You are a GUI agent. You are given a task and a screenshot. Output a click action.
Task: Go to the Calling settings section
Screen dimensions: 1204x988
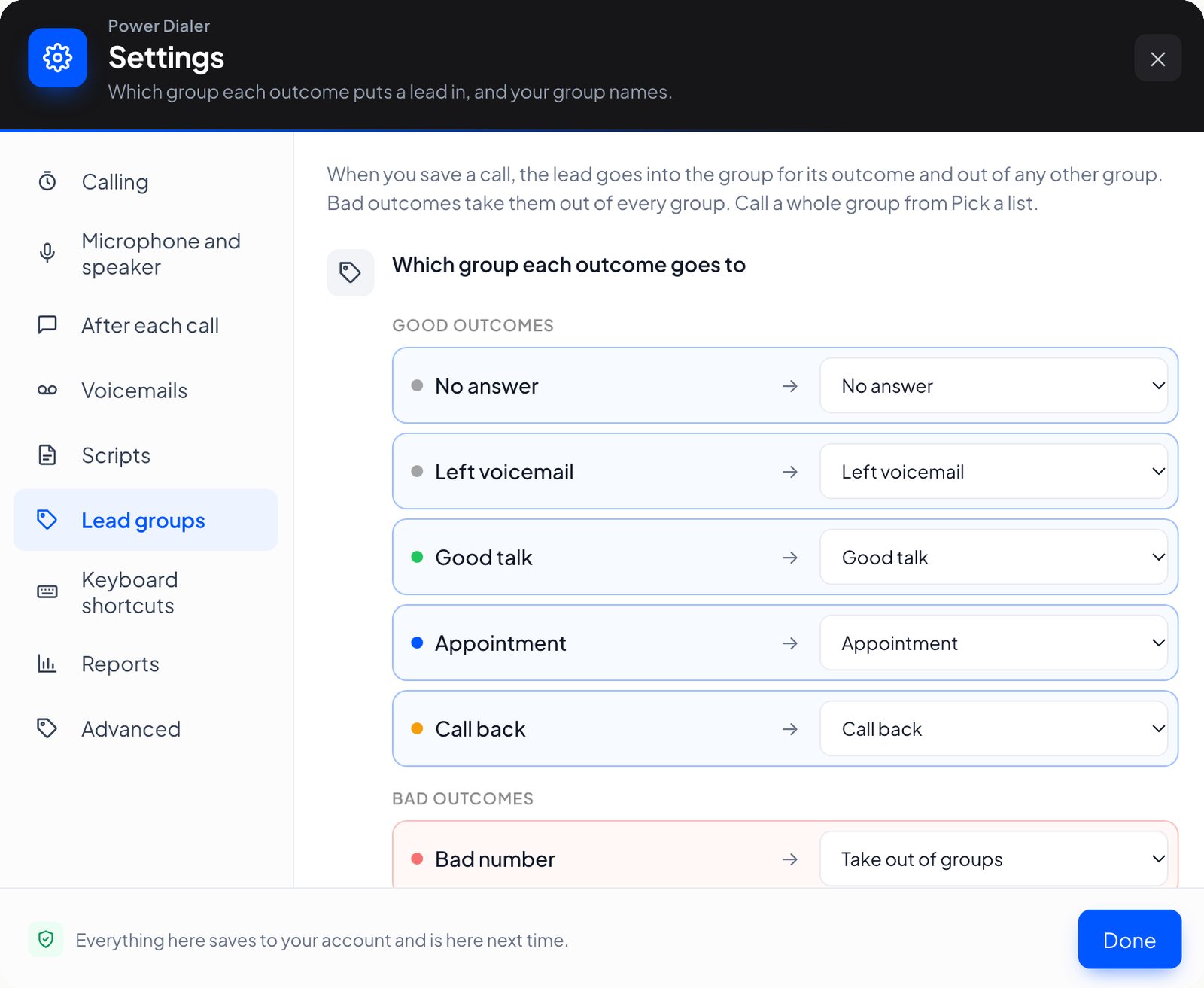tap(146, 181)
